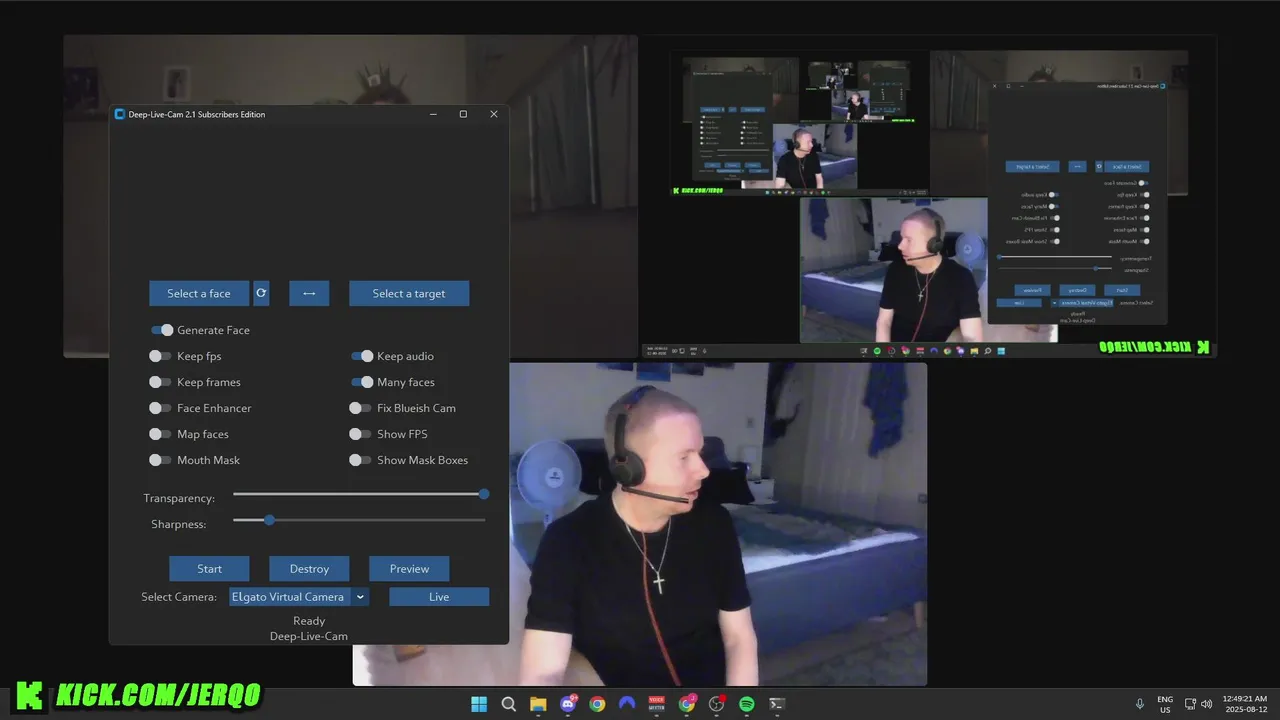Disable the Keep audio toggle

362,356
